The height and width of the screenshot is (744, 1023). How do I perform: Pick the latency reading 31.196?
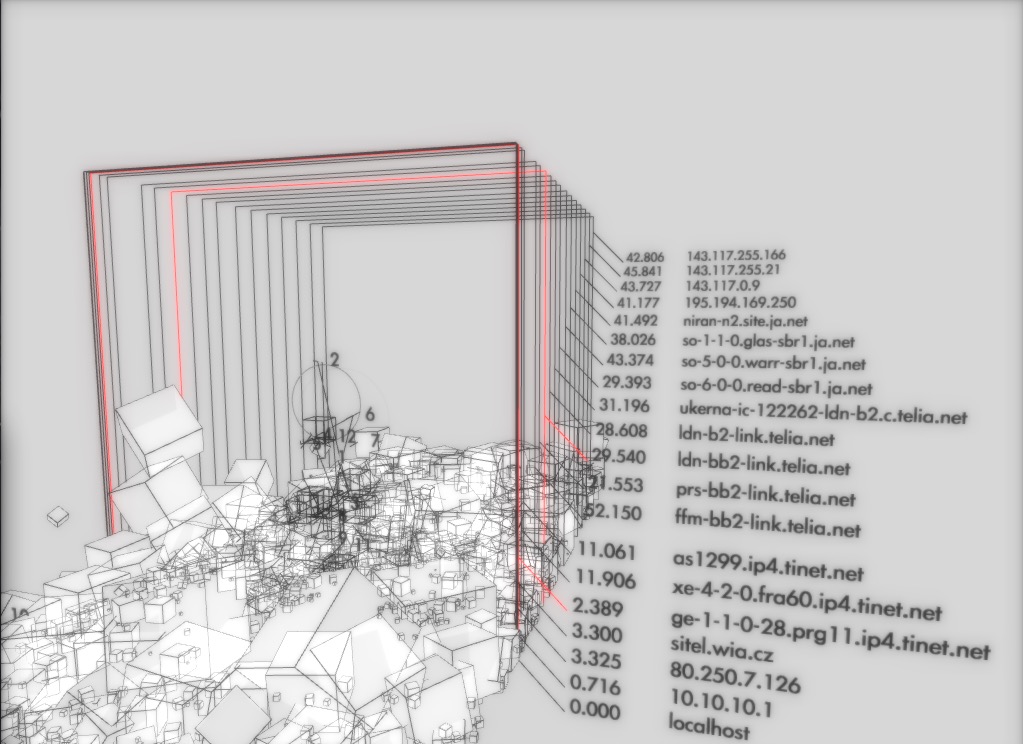click(x=624, y=405)
